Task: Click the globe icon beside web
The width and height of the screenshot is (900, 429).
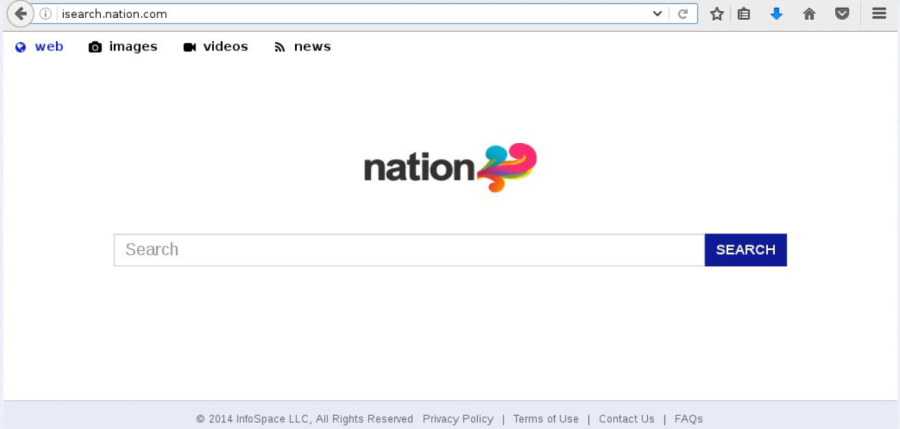Action: 21,47
